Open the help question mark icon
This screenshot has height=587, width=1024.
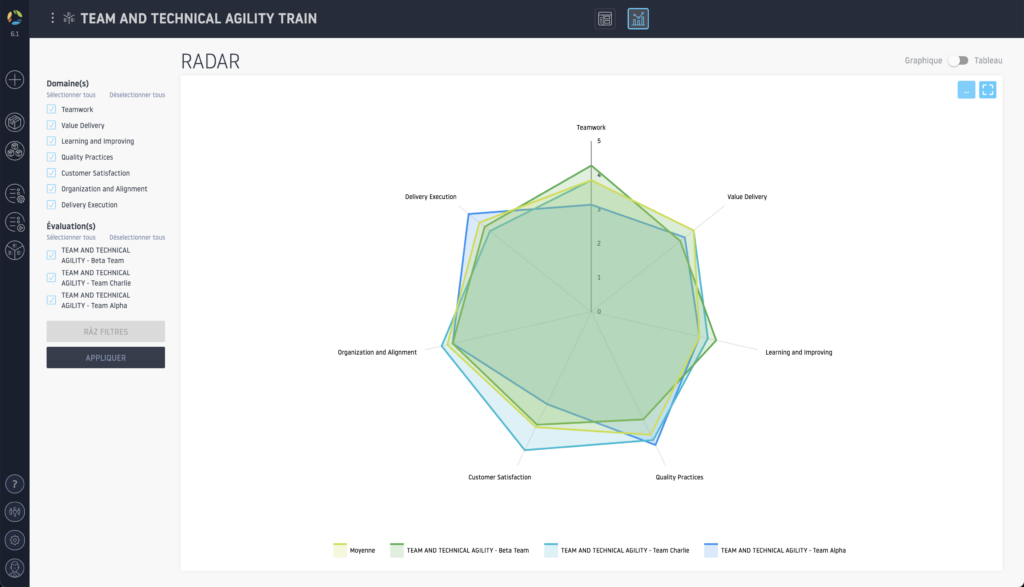tap(15, 484)
